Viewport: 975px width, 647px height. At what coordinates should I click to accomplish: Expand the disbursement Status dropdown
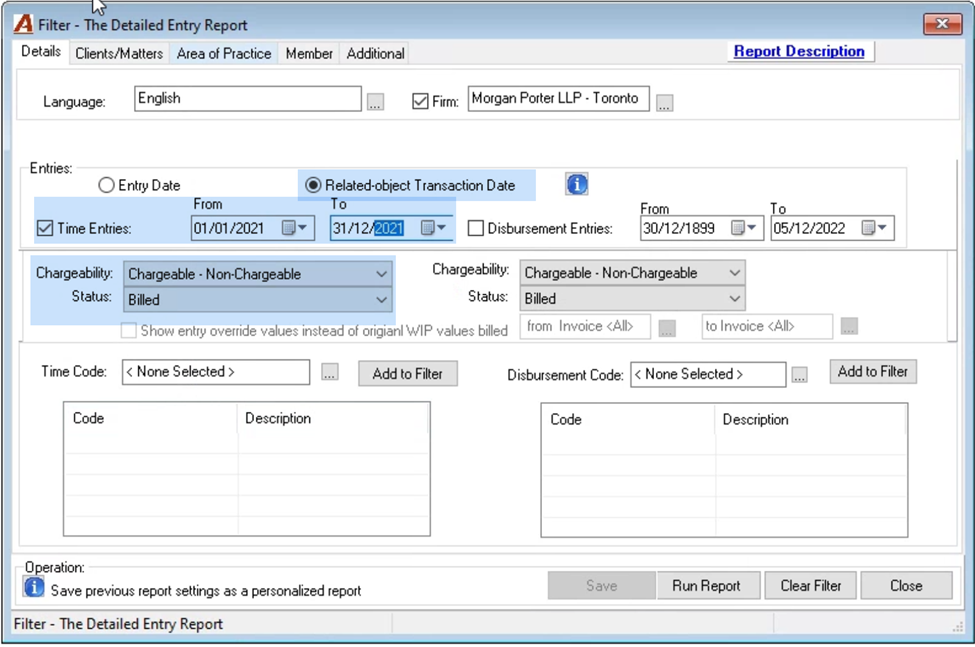point(734,298)
